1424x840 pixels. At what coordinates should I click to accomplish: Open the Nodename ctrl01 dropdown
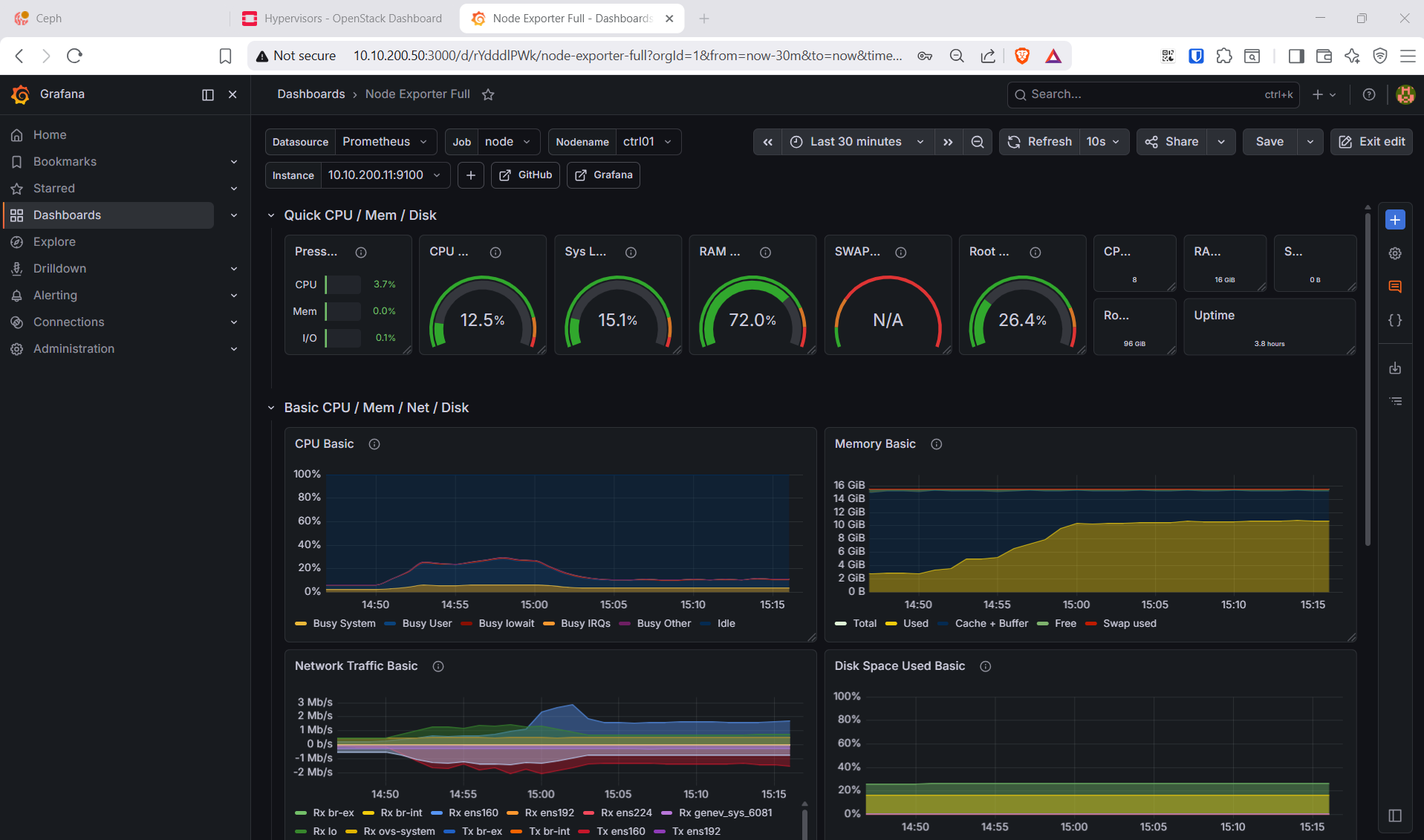pos(648,142)
